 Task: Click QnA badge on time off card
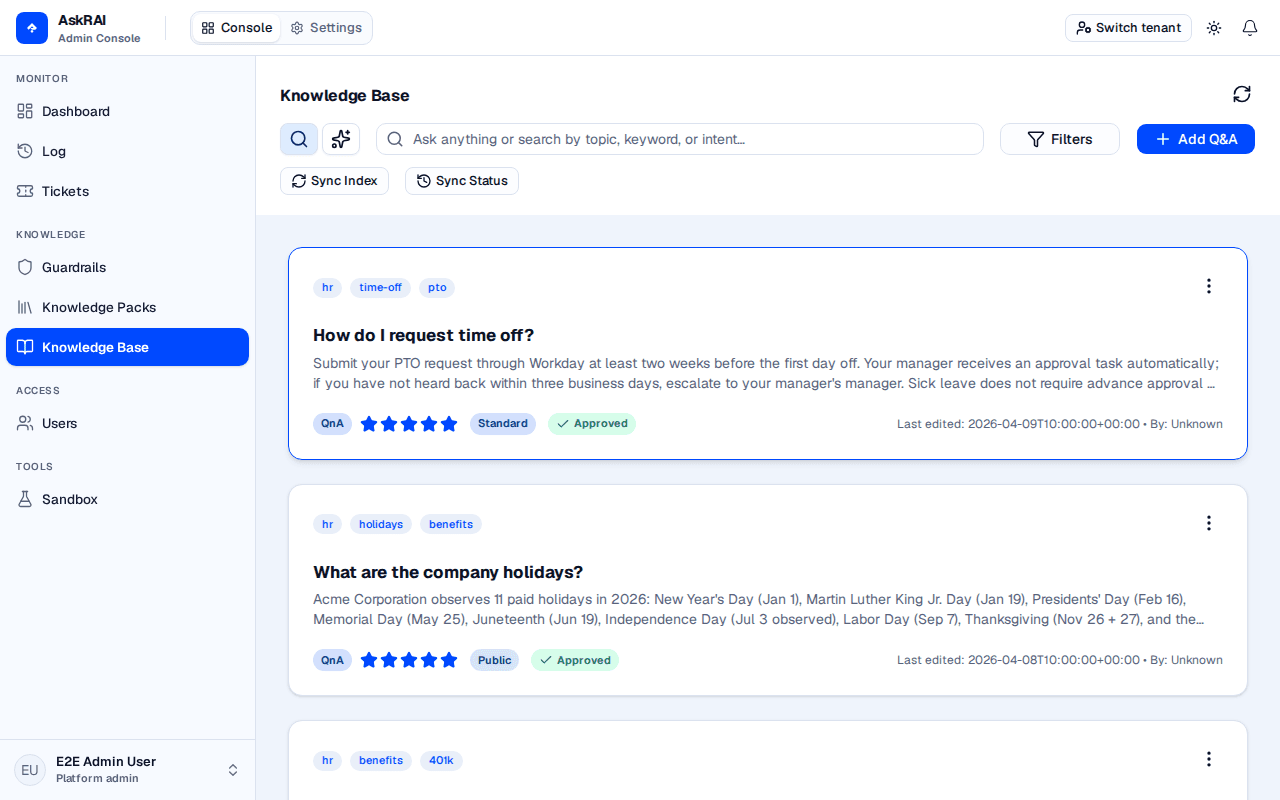pyautogui.click(x=332, y=424)
